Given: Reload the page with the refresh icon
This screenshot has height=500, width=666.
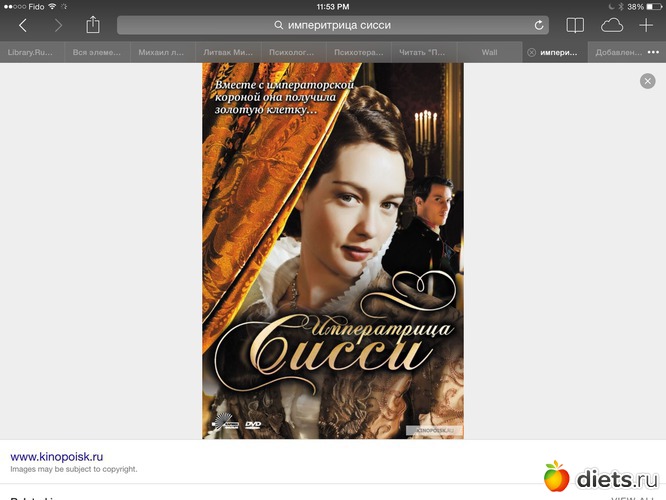Looking at the screenshot, I should tap(539, 25).
